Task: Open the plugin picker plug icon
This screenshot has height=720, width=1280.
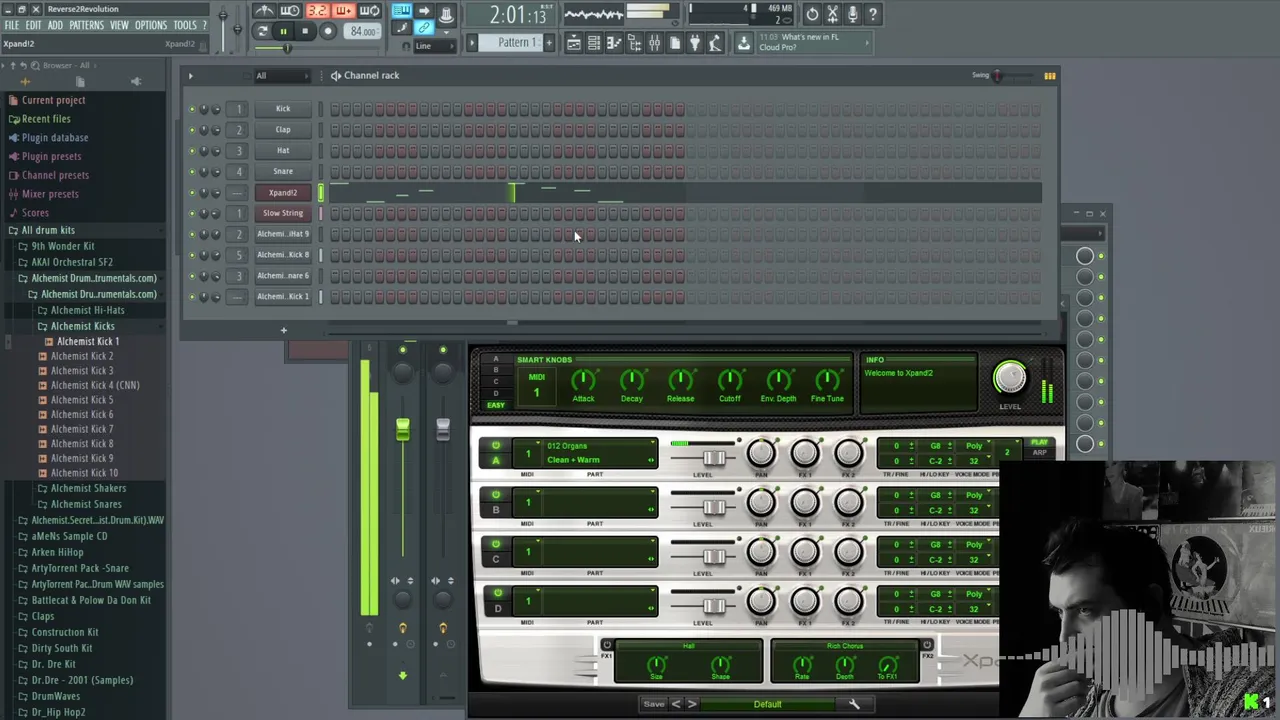Action: coord(694,43)
